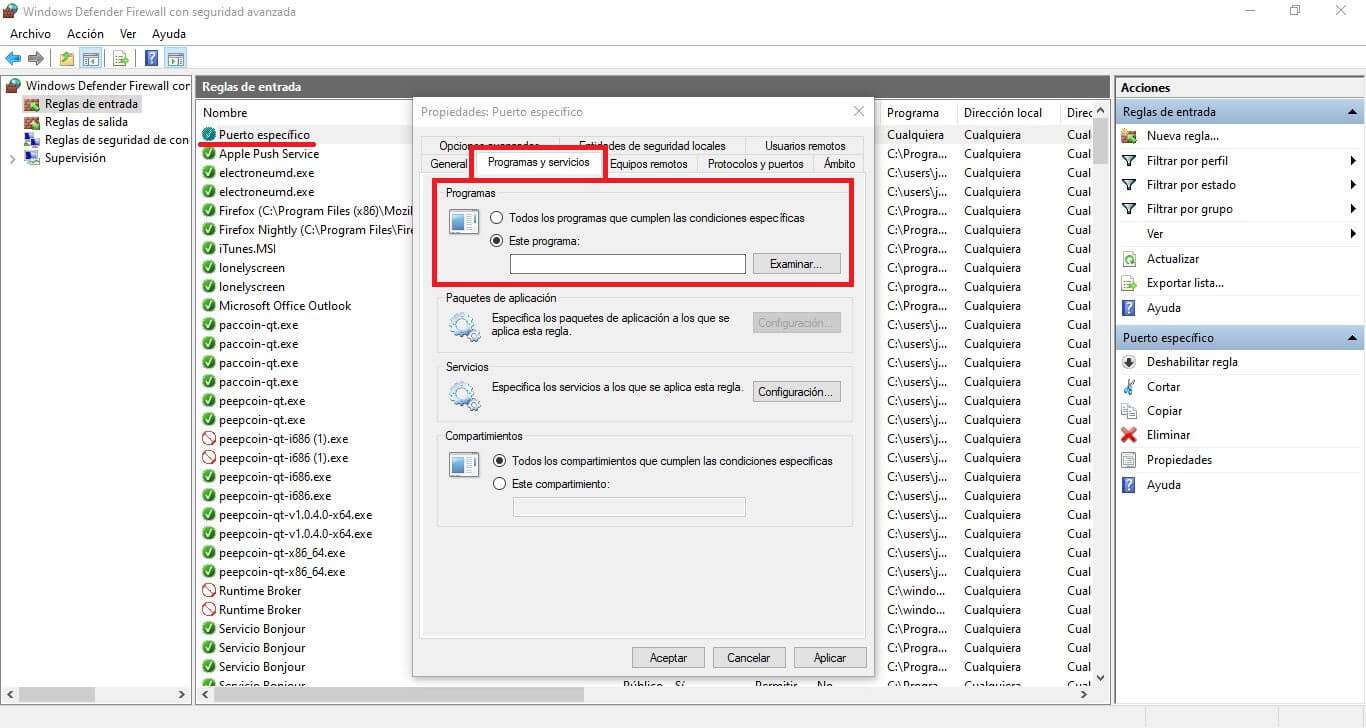This screenshot has width=1366, height=728.
Task: Click the Cancelar button
Action: click(x=748, y=658)
